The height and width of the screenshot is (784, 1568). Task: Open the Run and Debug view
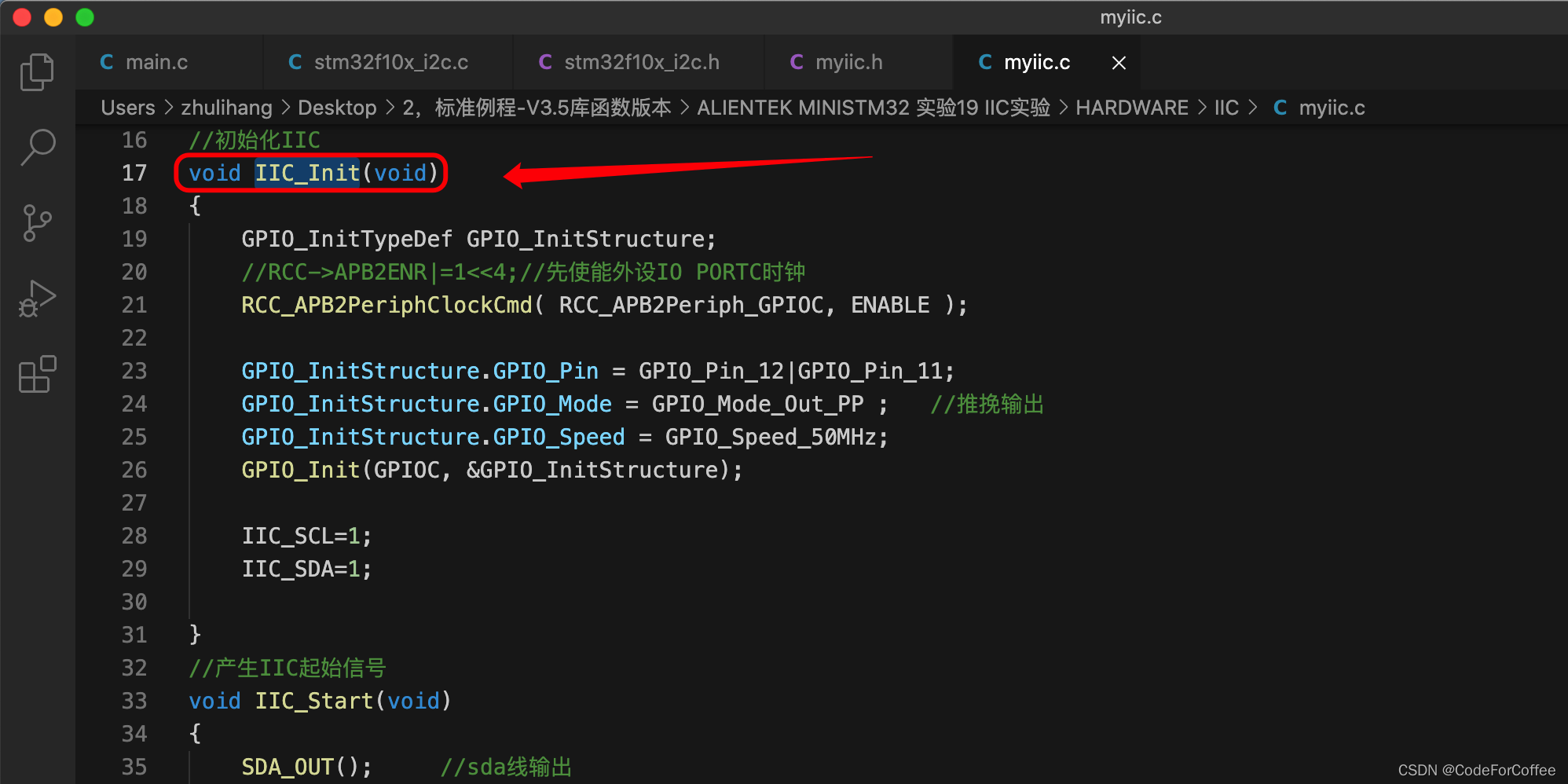tap(37, 299)
